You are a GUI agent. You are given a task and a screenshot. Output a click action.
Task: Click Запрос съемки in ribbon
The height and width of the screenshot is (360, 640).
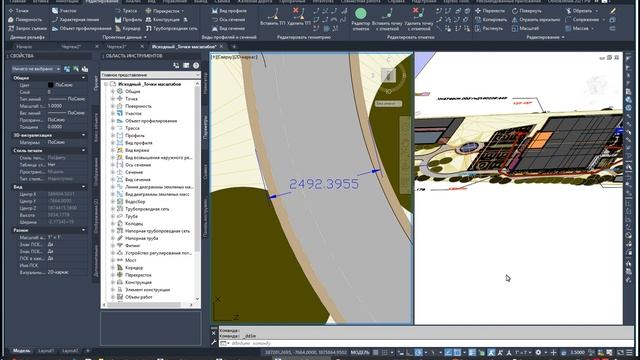click(x=27, y=29)
